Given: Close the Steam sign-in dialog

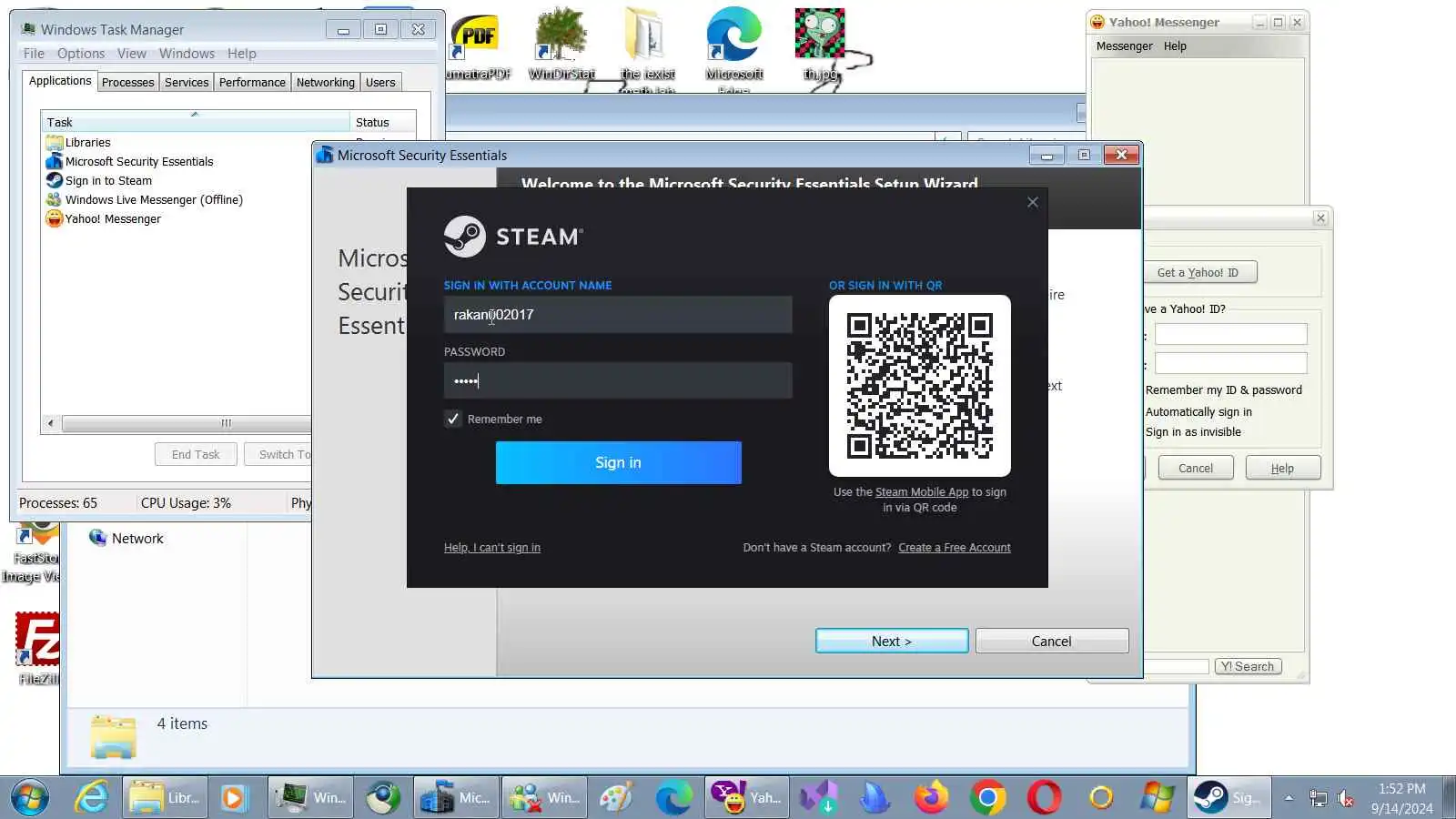Looking at the screenshot, I should pos(1032,202).
